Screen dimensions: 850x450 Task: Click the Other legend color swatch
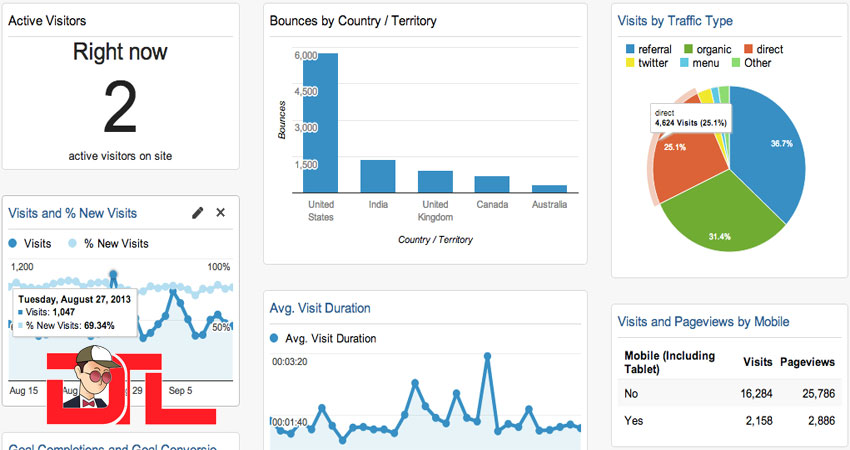pos(736,62)
